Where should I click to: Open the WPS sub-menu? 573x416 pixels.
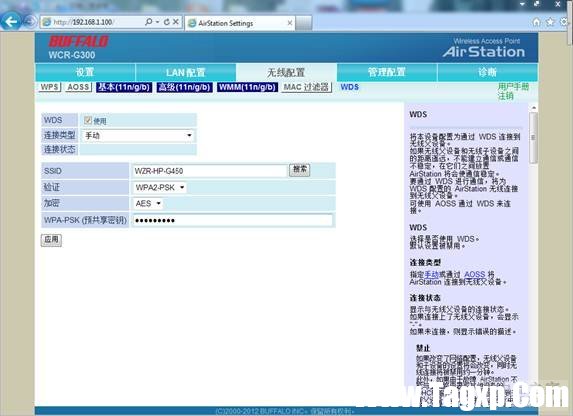(49, 87)
